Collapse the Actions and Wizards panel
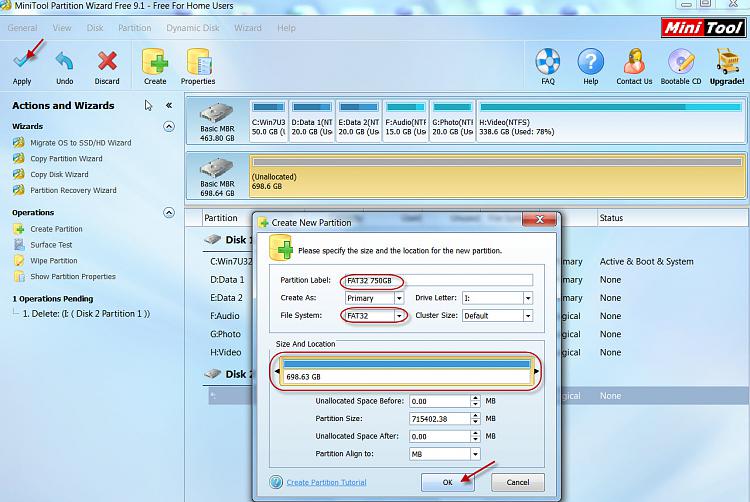 coord(169,105)
